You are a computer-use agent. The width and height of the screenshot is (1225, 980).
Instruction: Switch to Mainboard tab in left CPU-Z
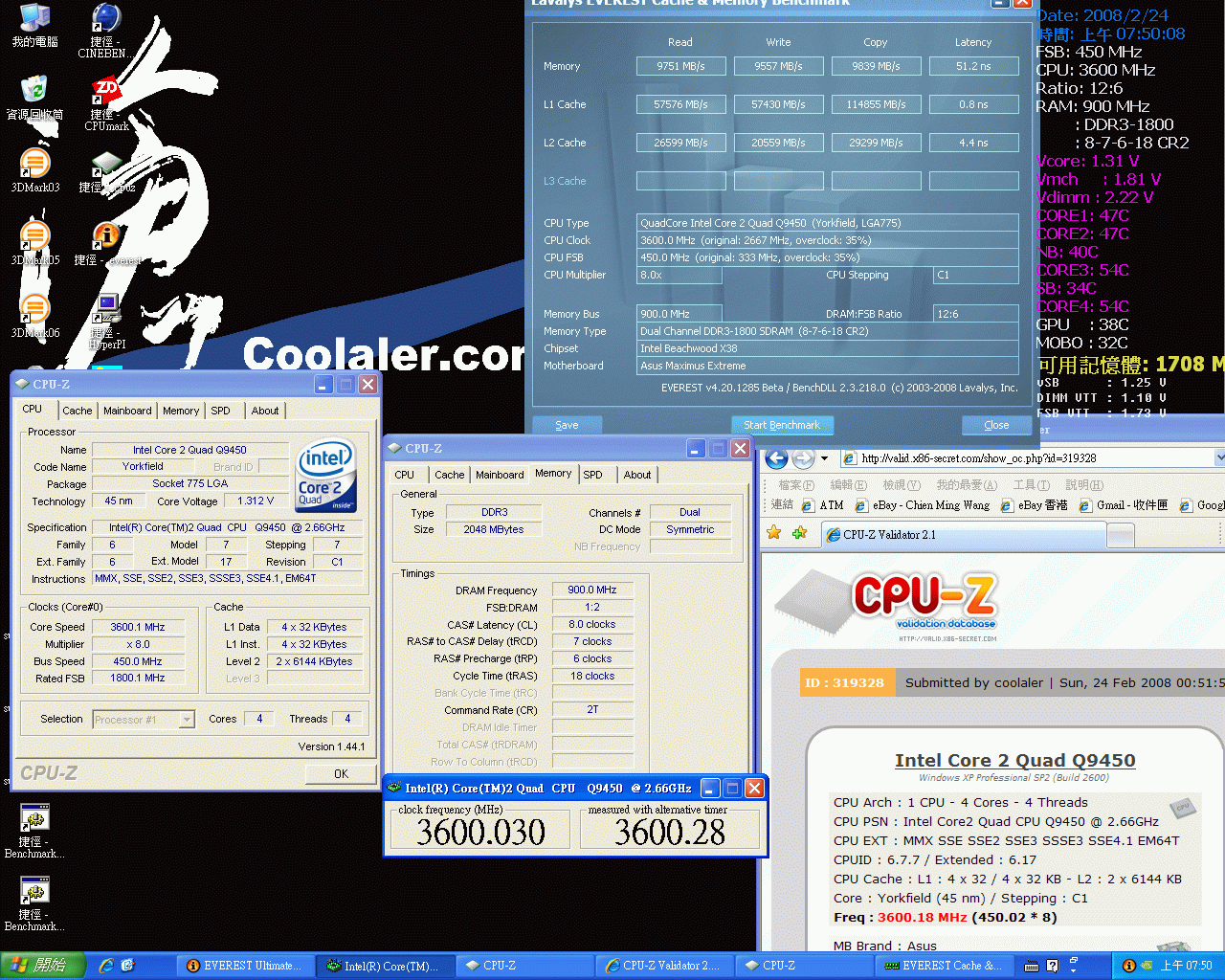pos(127,411)
